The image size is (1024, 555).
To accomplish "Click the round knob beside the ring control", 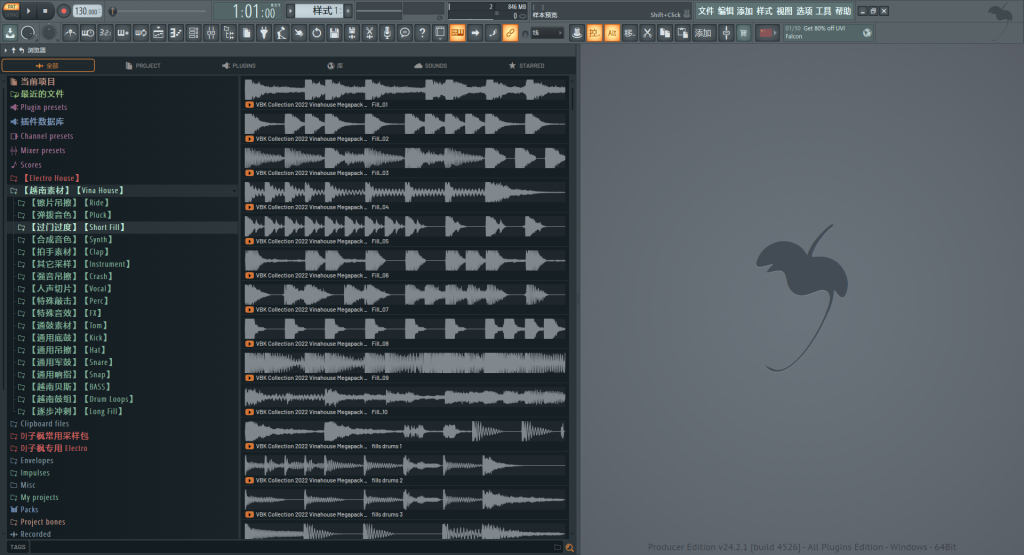I will [x=49, y=33].
